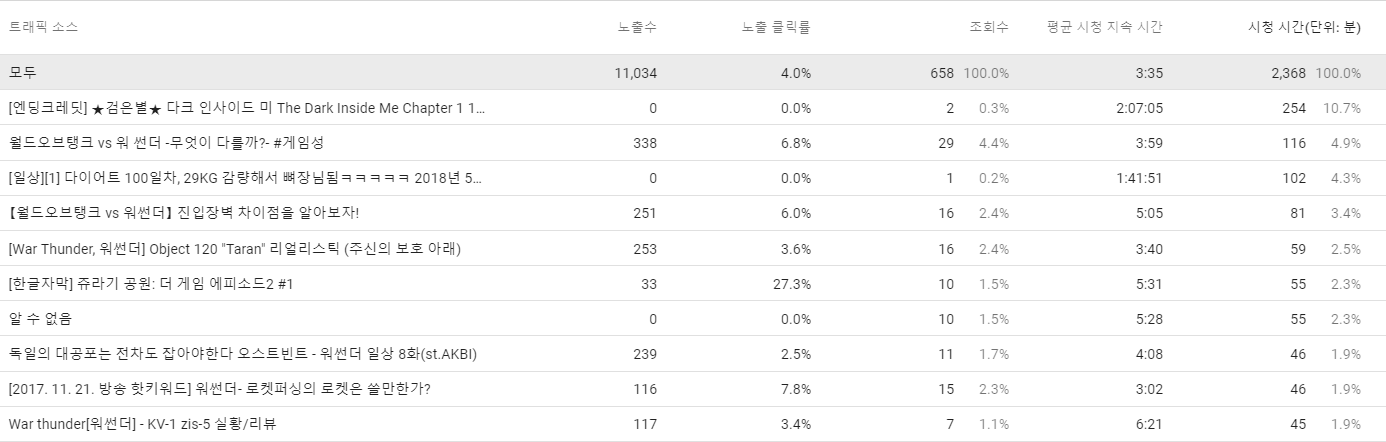The height and width of the screenshot is (442, 1386).
Task: Sort by 노출 클릭률 column header
Action: pos(776,27)
